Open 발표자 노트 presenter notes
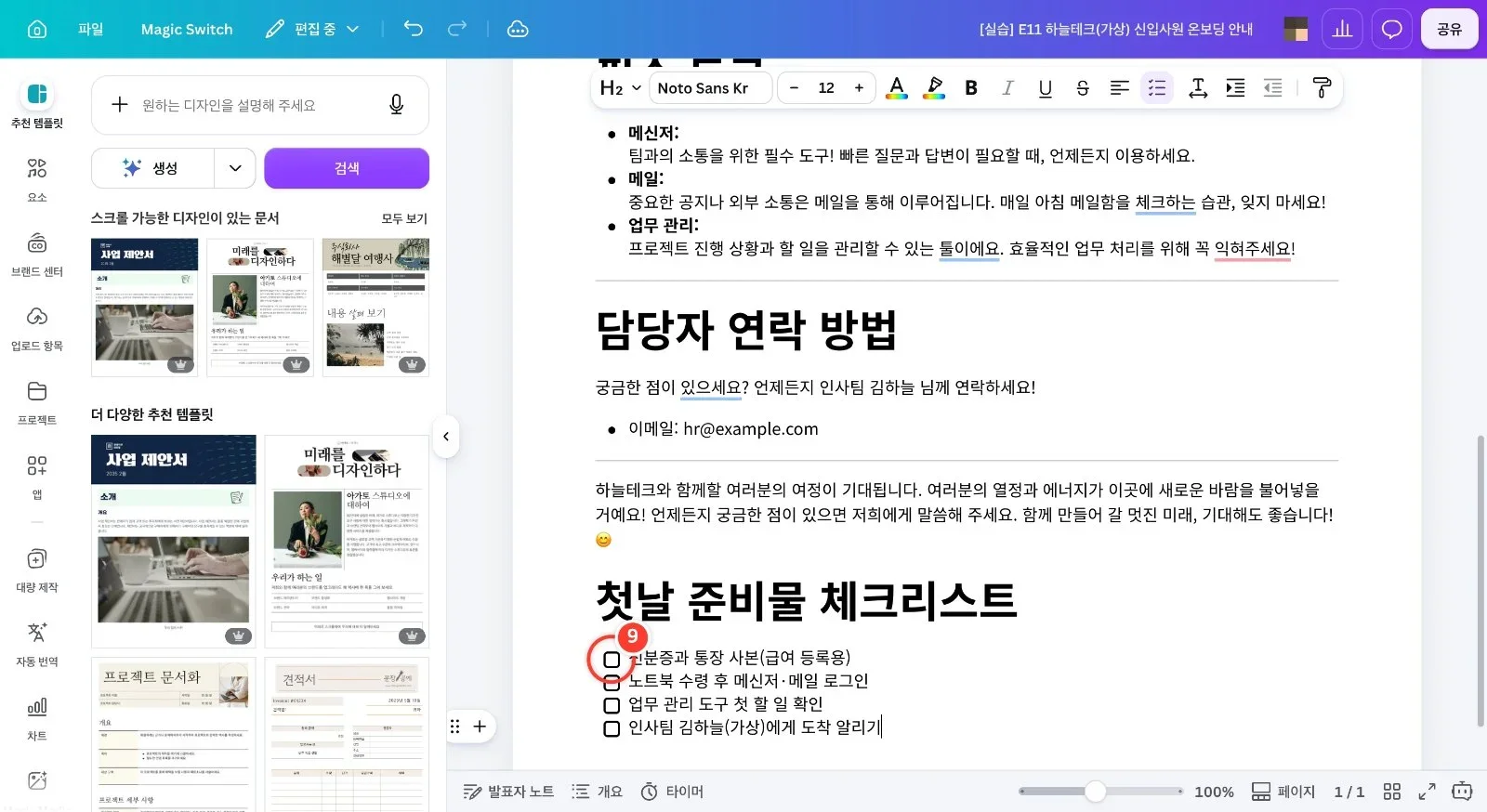This screenshot has width=1487, height=812. [508, 792]
